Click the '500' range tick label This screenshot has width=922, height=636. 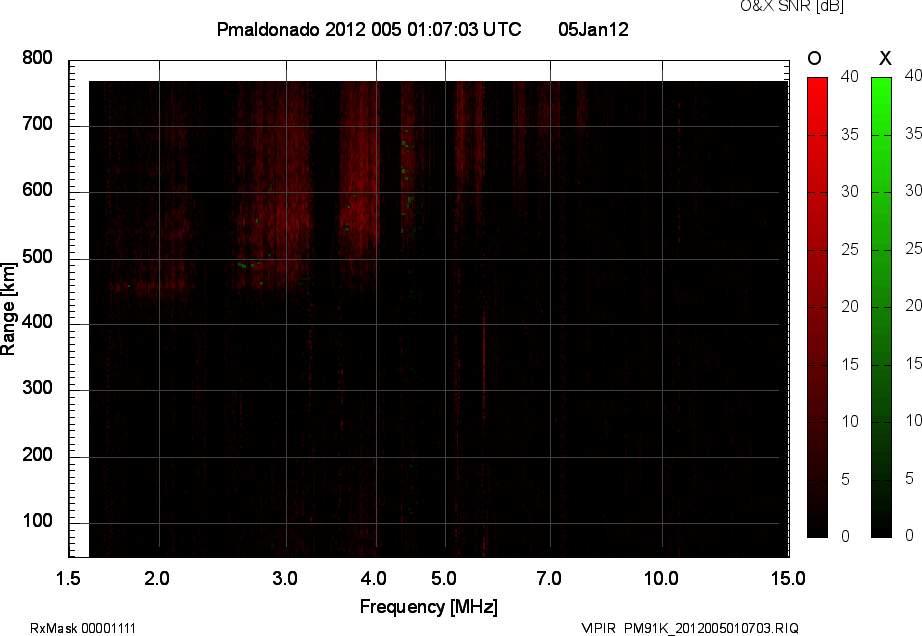[37, 257]
